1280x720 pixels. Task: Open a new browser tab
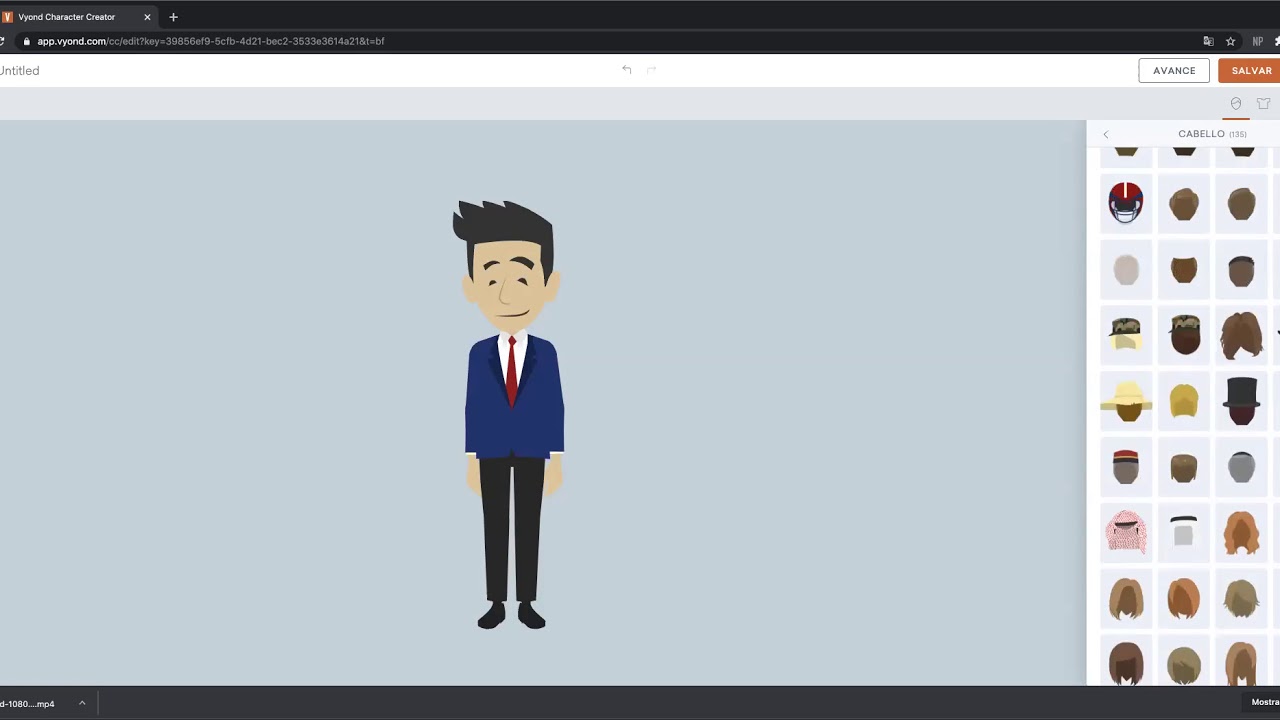point(173,17)
